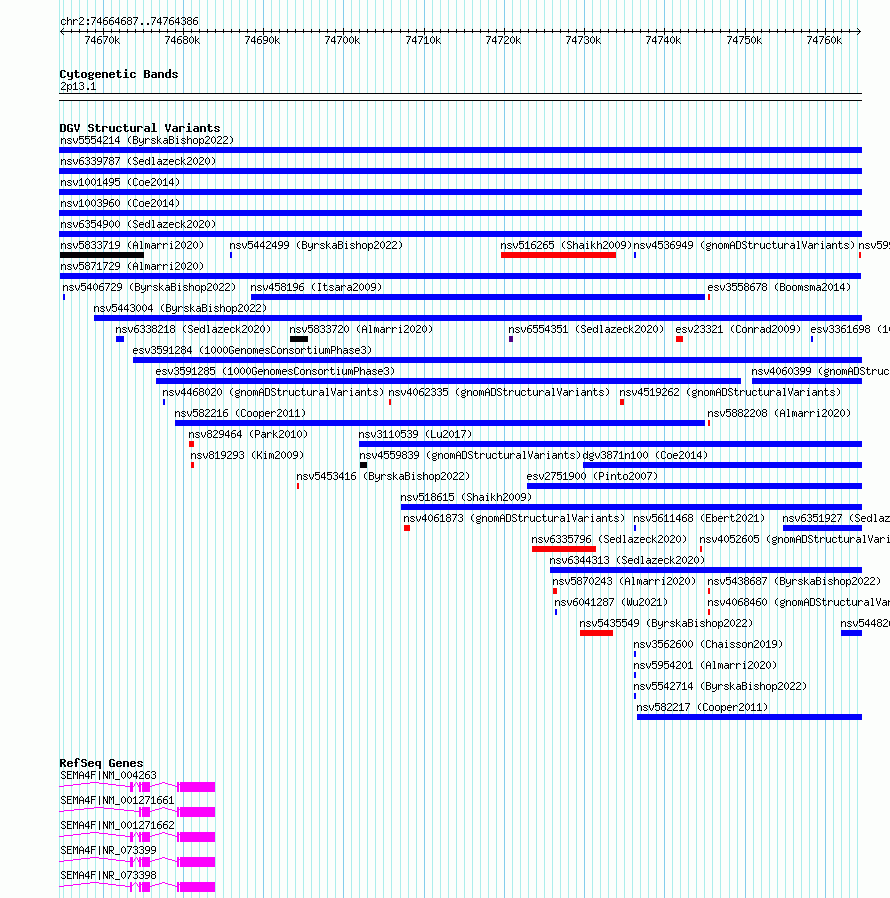
Task: Click the nsv6354900 (Sedlazeck2020) label
Action: (x=138, y=224)
